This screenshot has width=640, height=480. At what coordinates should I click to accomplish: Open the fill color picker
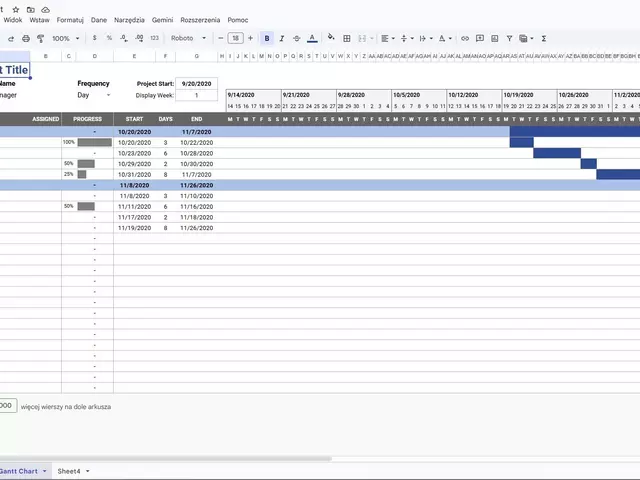coord(331,38)
